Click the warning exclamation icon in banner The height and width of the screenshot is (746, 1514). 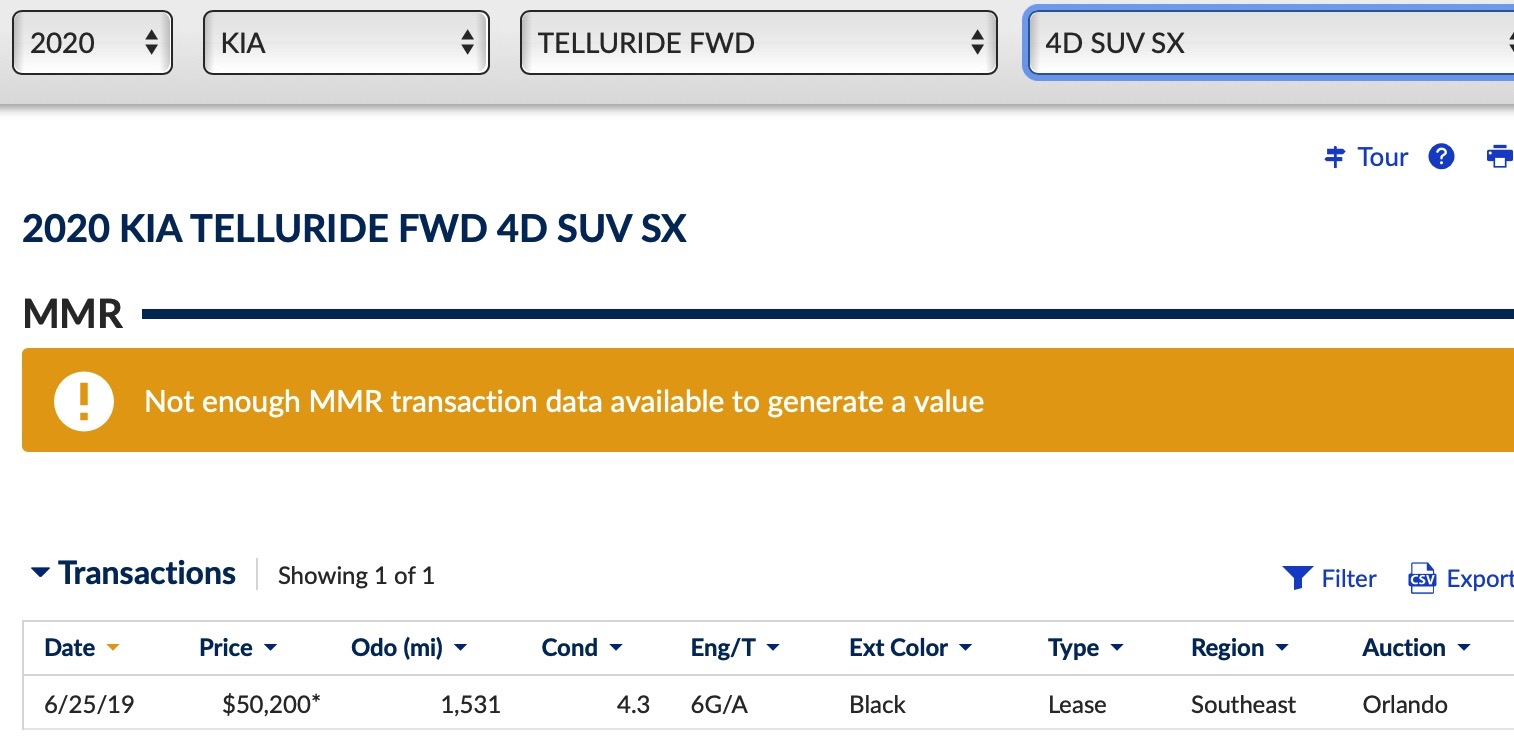click(x=84, y=401)
